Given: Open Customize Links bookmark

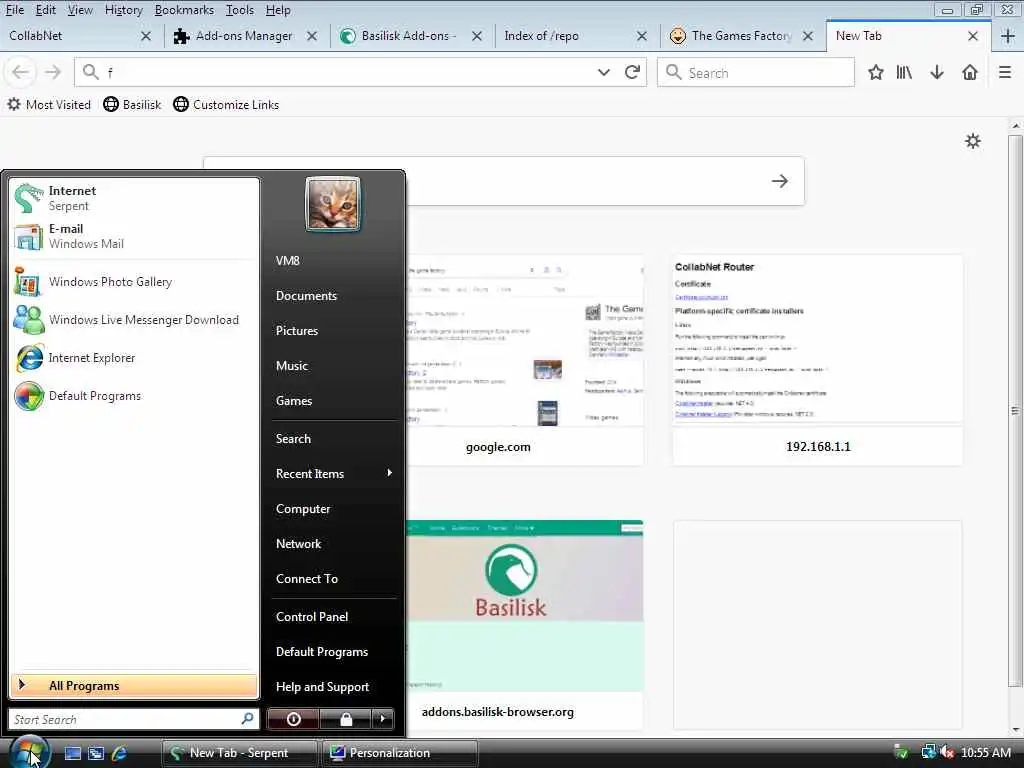Looking at the screenshot, I should [226, 104].
